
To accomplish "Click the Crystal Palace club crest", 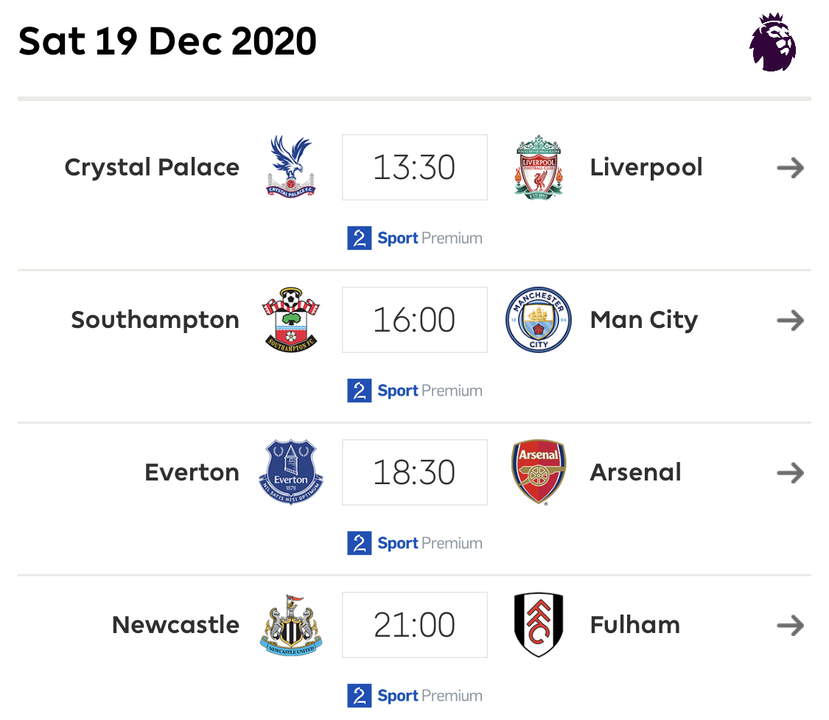I will (x=291, y=167).
